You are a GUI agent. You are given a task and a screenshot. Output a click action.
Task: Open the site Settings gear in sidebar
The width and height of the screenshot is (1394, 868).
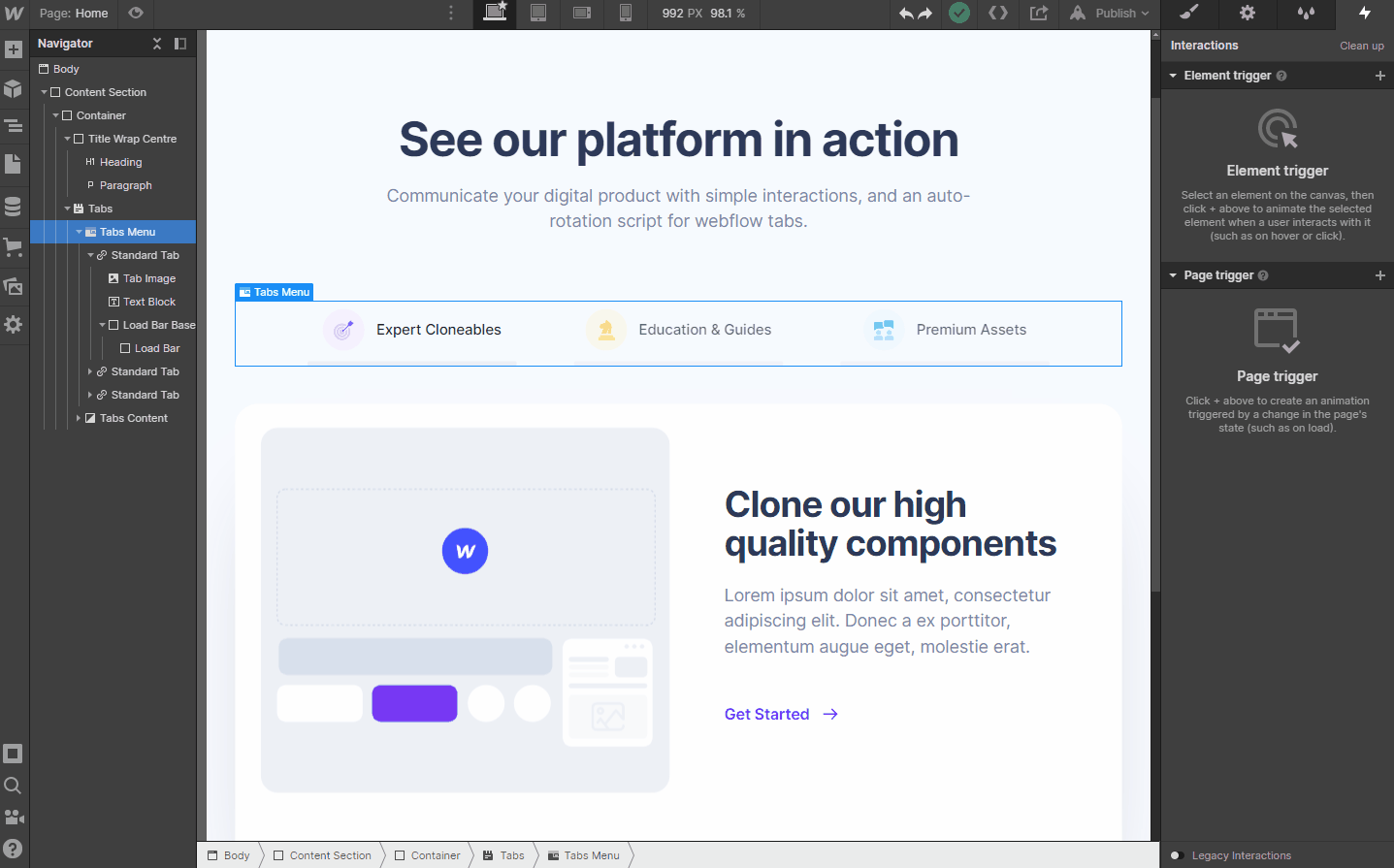point(14,325)
